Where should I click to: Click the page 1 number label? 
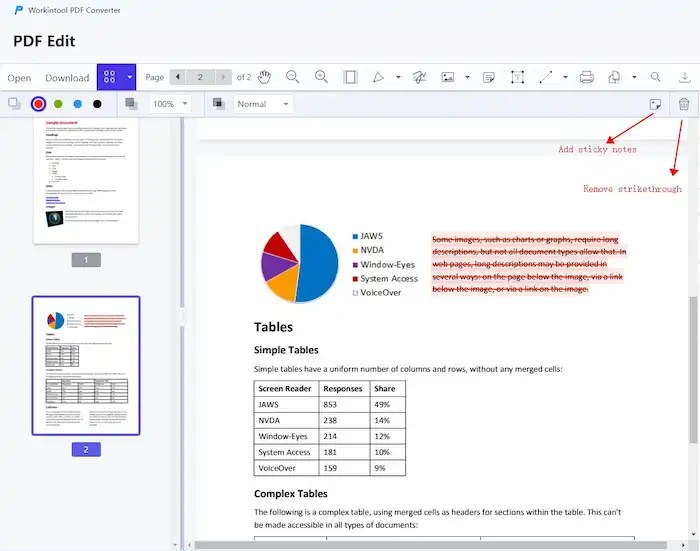click(x=86, y=260)
